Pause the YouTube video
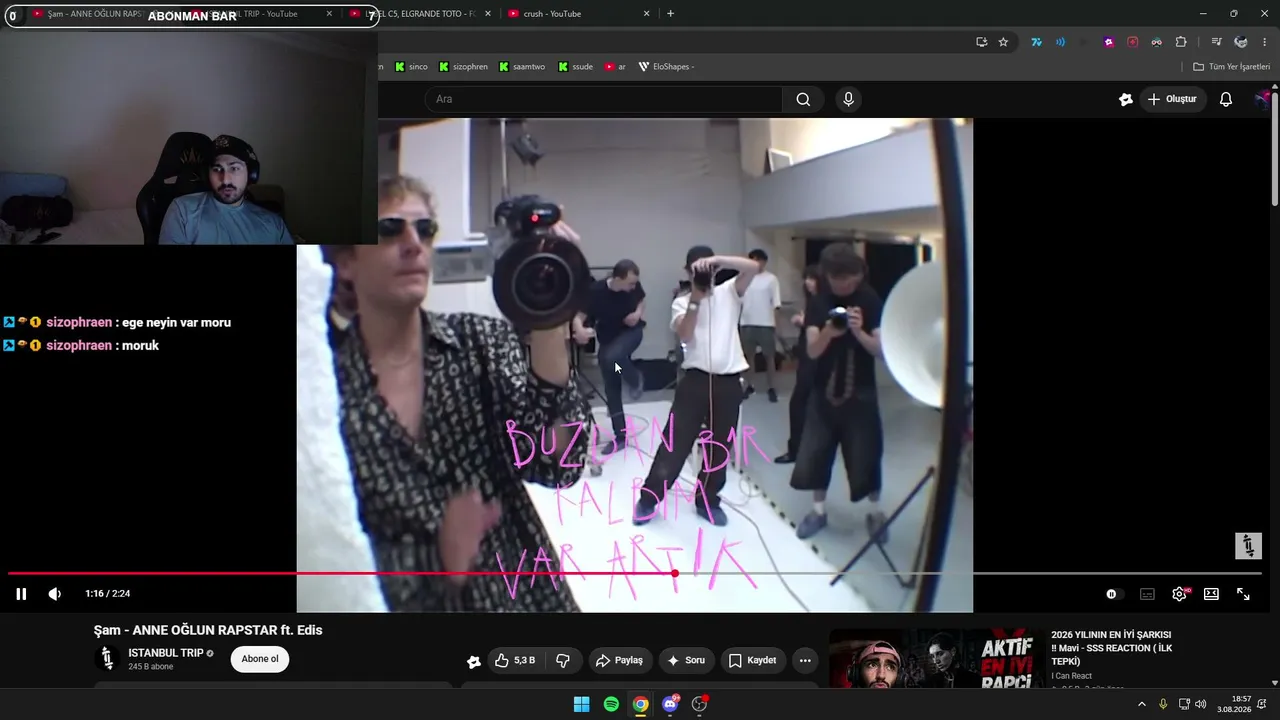 click(x=21, y=594)
